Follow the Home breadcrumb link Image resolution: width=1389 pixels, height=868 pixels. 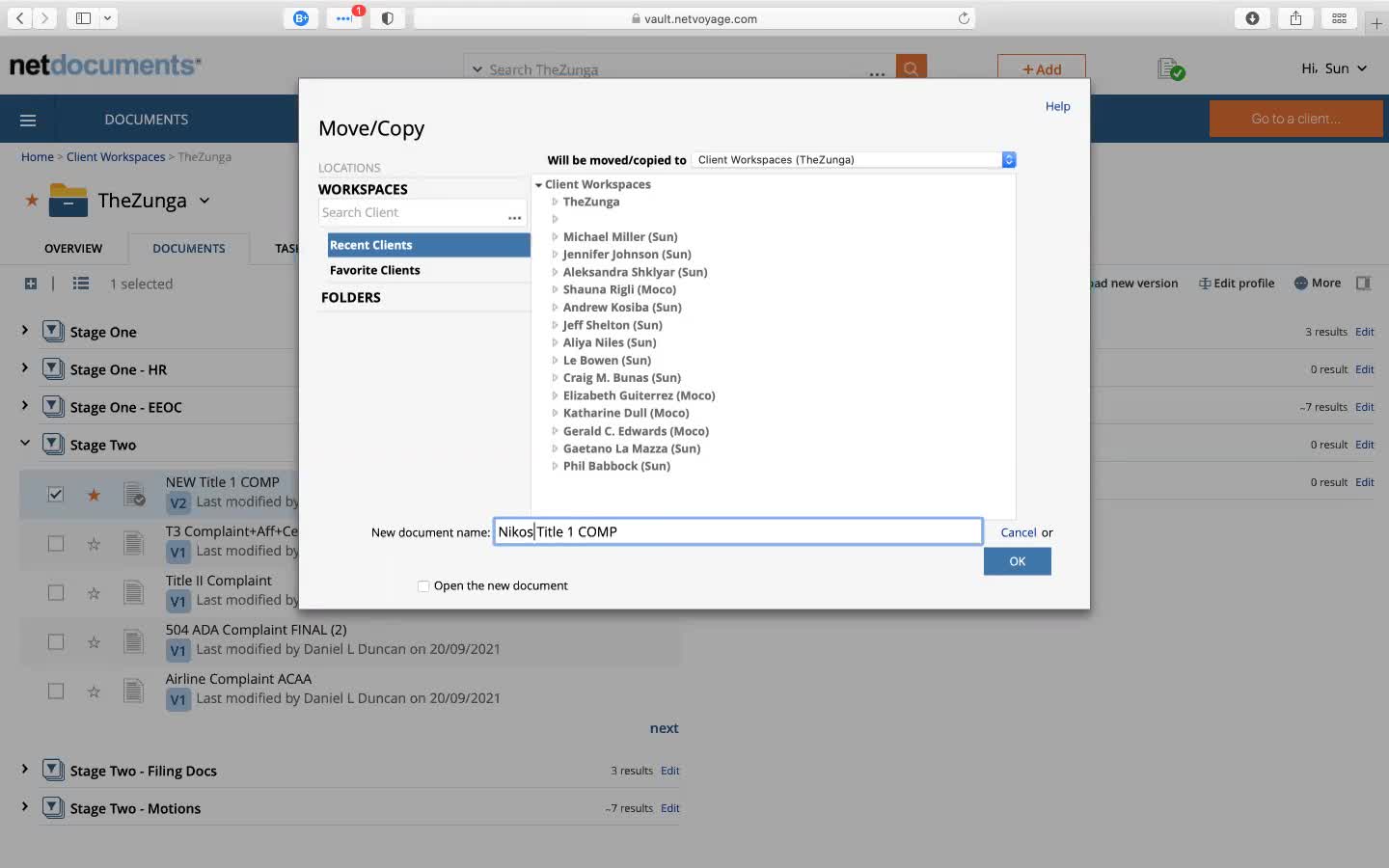coord(38,156)
